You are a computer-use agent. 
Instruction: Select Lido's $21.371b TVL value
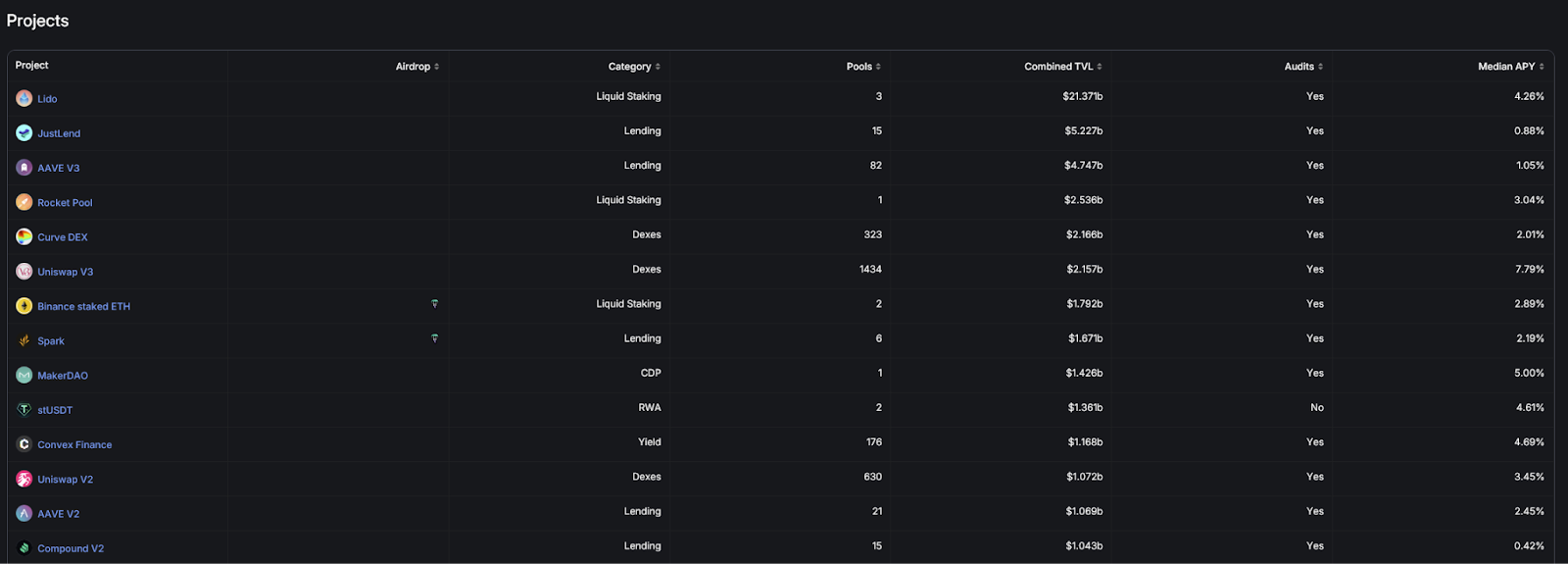(x=1083, y=96)
